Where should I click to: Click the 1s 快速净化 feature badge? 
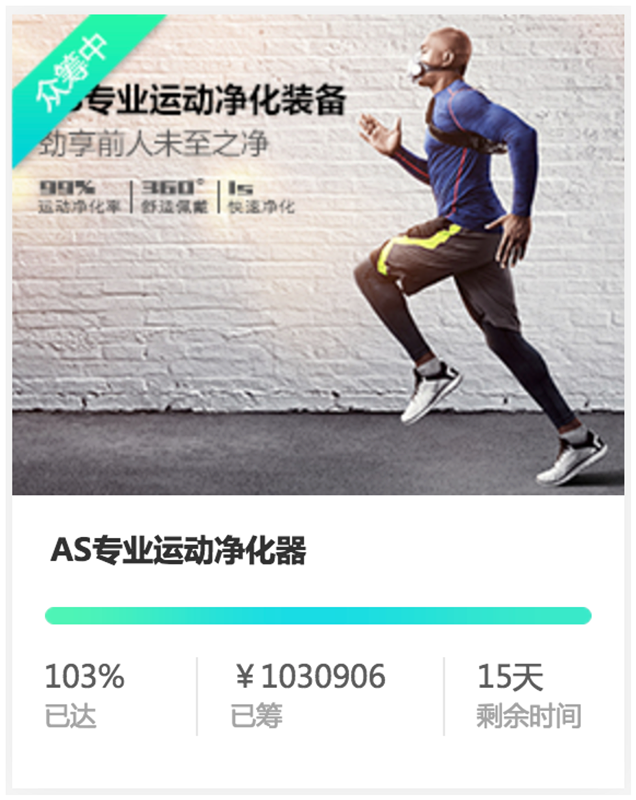click(261, 196)
